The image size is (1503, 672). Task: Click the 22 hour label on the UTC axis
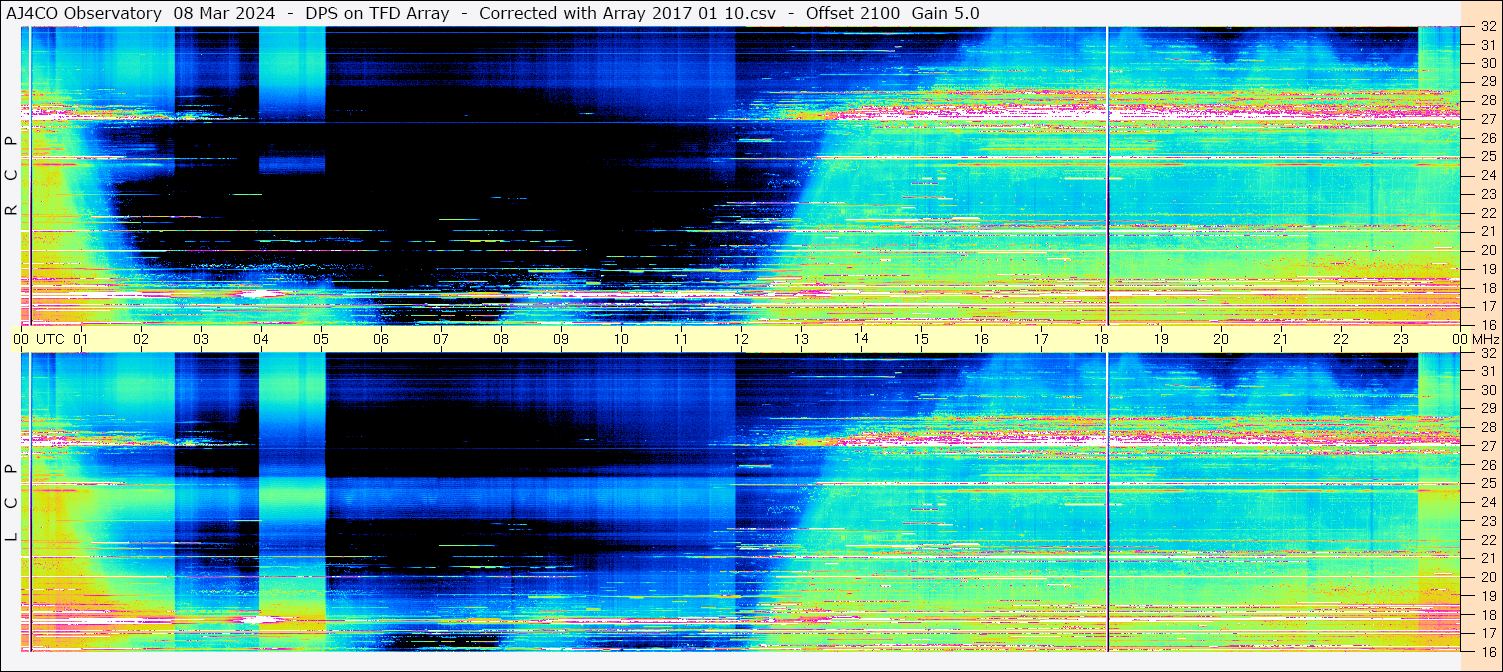tap(1341, 339)
